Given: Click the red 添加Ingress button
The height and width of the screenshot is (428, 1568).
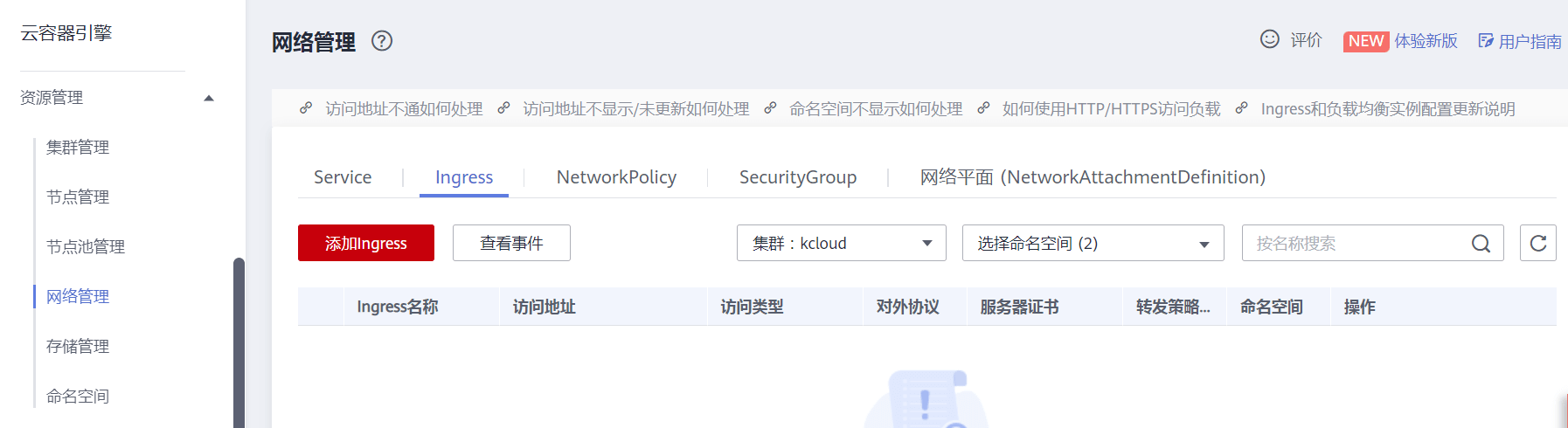Looking at the screenshot, I should pyautogui.click(x=366, y=243).
